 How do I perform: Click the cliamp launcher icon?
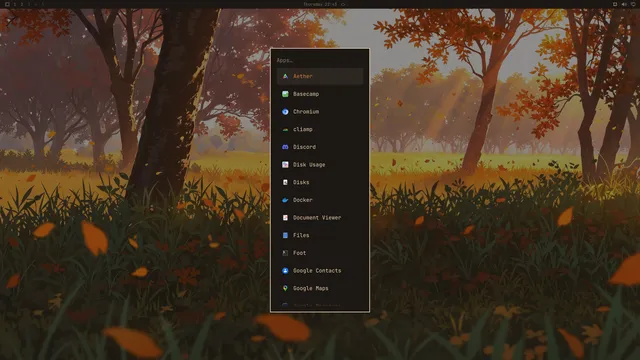click(285, 129)
